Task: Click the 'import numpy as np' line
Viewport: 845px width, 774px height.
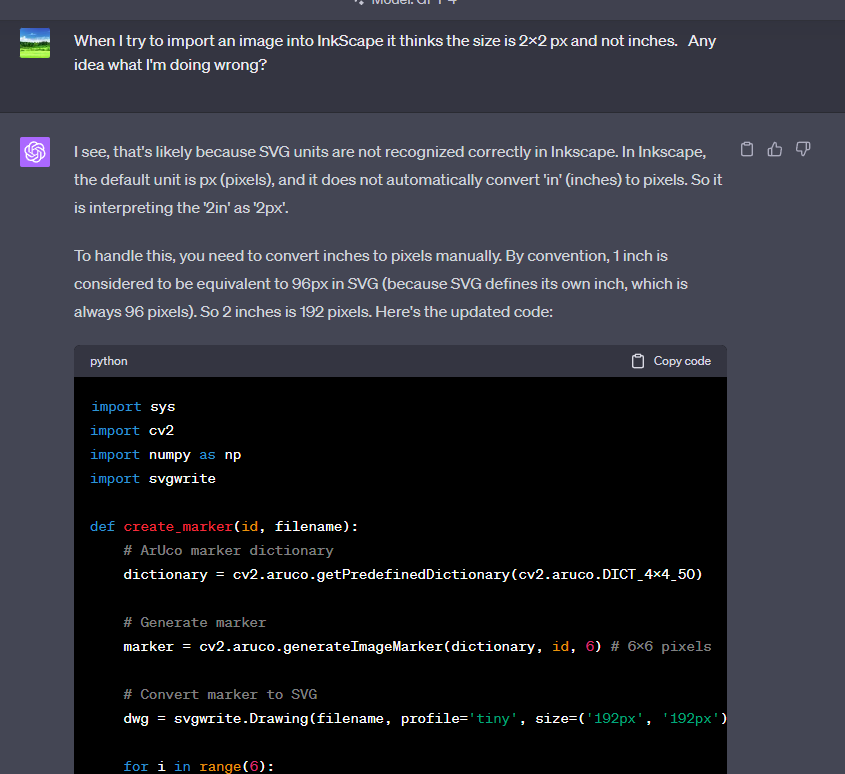Action: [x=166, y=455]
